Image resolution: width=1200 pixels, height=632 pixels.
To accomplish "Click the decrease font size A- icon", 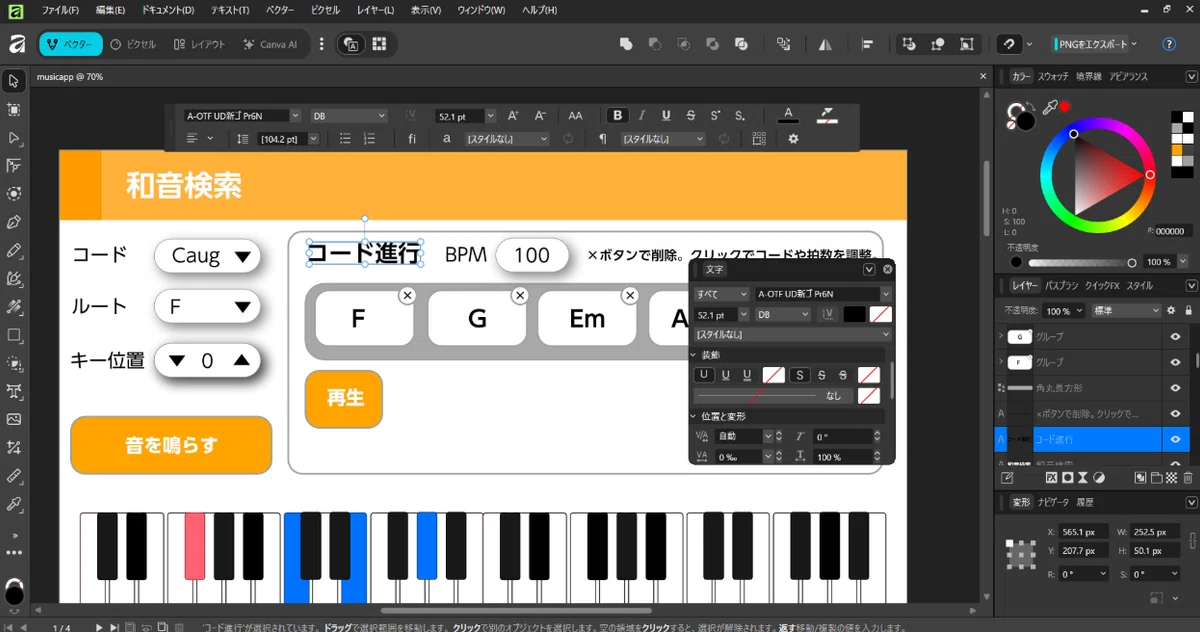I will (x=541, y=116).
